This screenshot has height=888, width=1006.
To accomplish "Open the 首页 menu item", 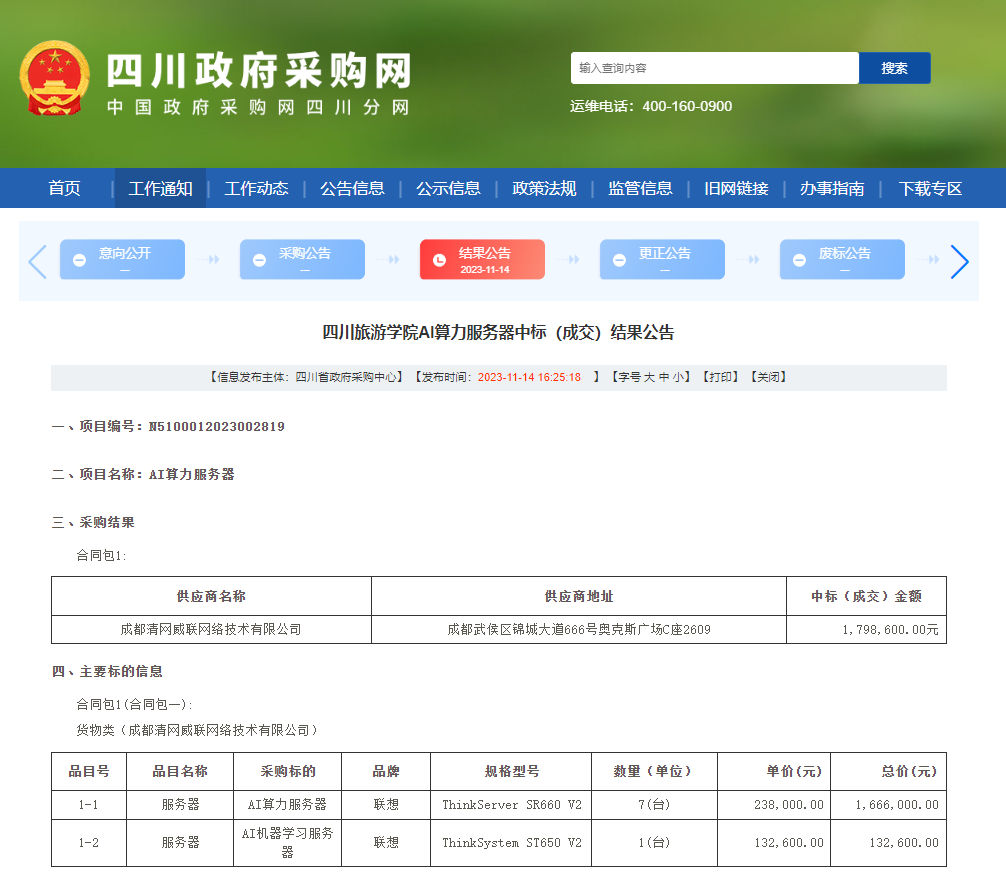I will click(x=64, y=189).
